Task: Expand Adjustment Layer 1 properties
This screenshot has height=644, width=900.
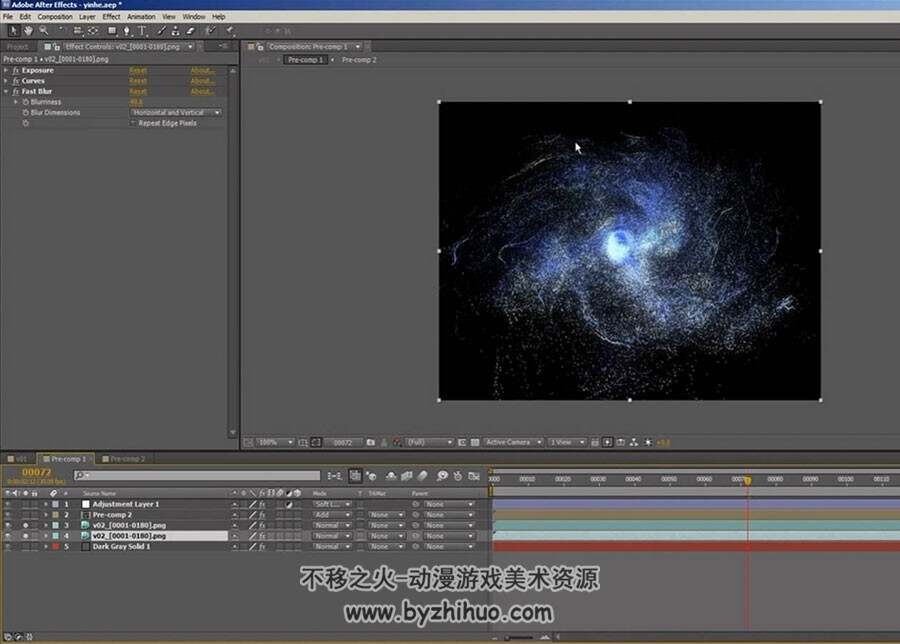Action: click(46, 504)
